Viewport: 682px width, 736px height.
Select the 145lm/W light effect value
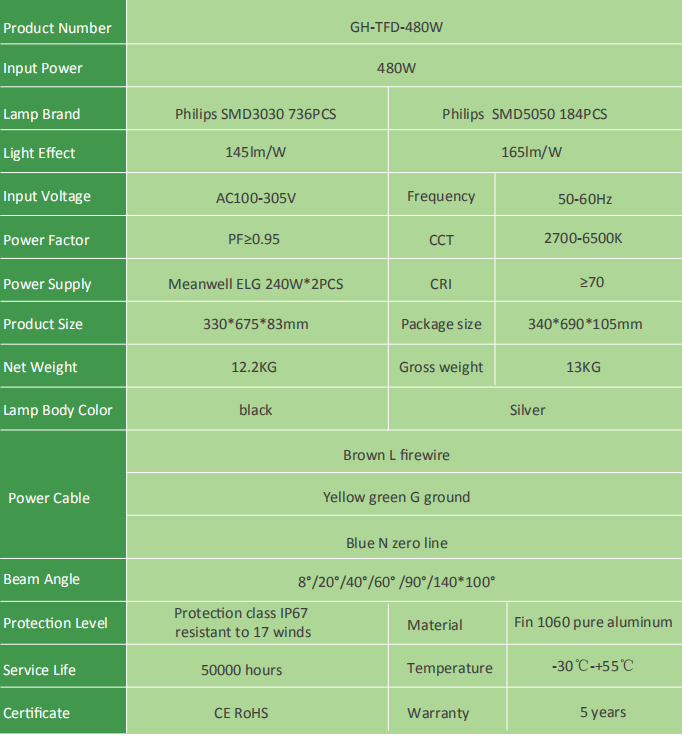[257, 152]
